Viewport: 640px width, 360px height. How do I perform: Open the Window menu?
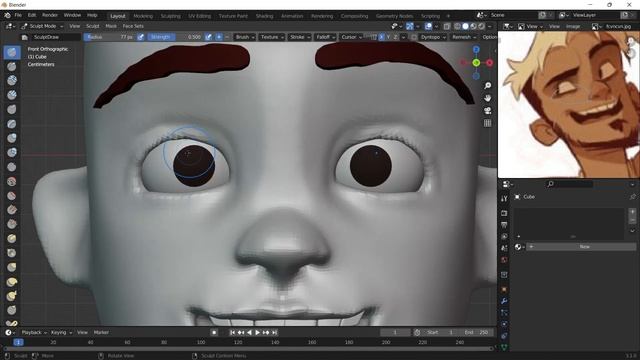click(72, 15)
